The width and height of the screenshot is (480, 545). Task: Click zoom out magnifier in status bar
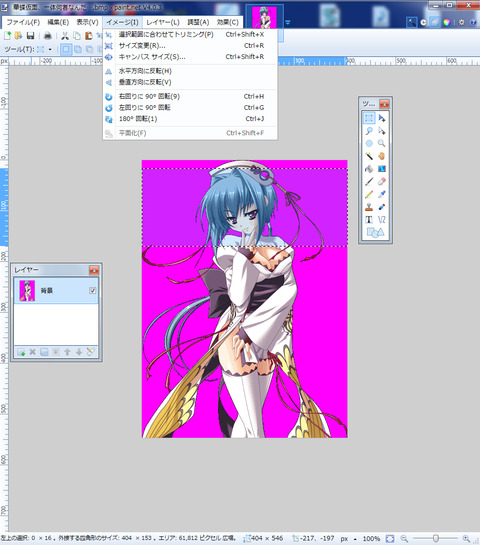404,538
